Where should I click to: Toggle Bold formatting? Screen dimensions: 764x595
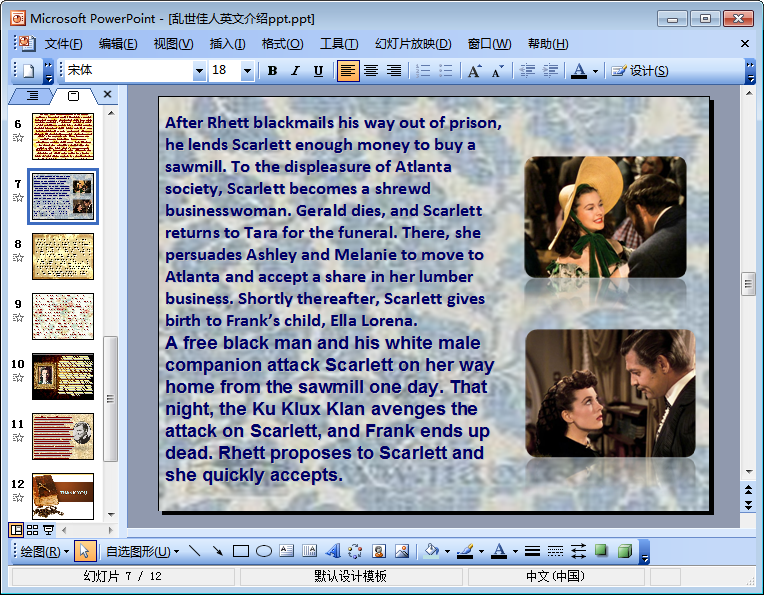[272, 71]
